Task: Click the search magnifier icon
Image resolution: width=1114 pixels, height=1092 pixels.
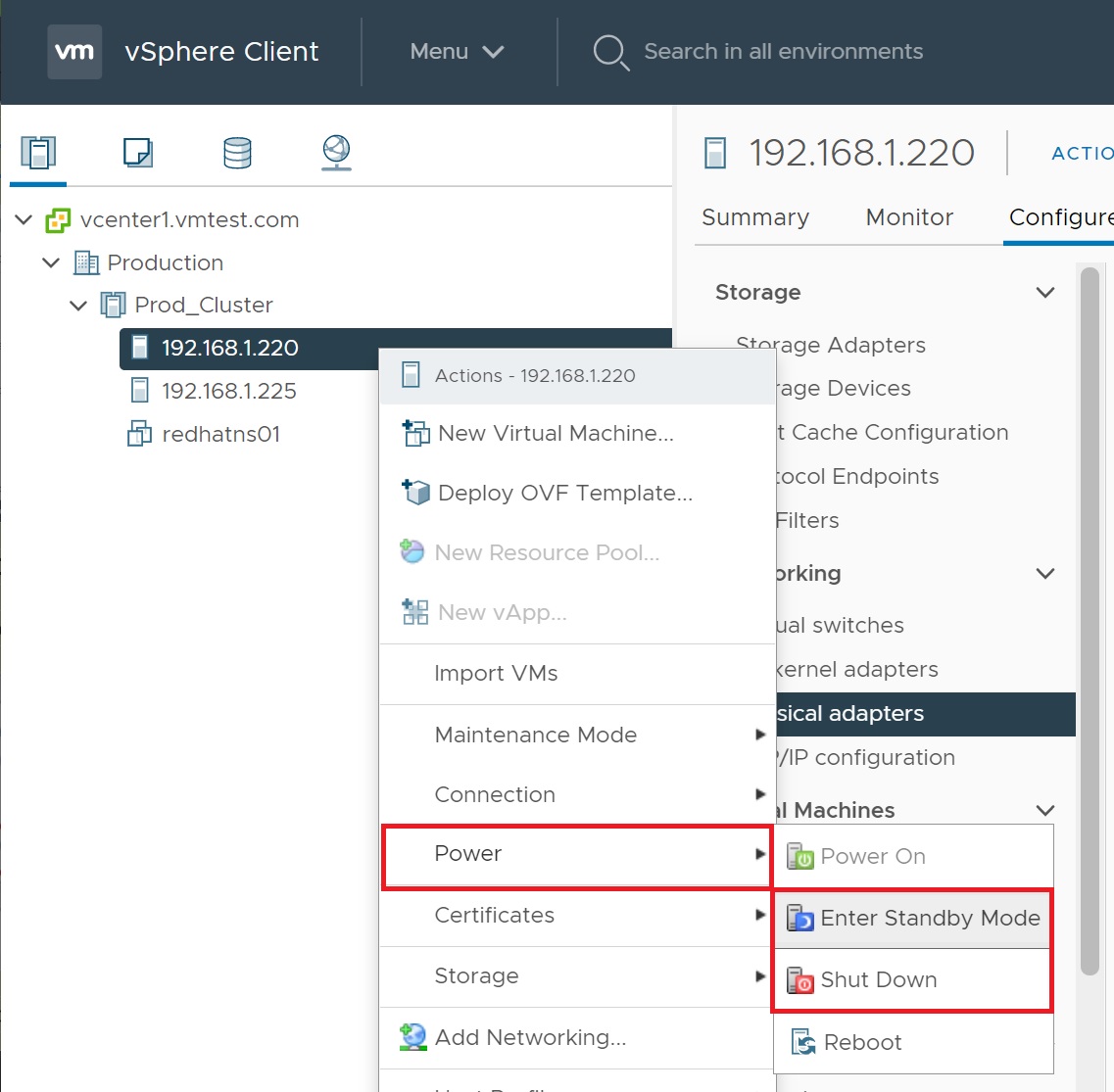Action: coord(610,52)
